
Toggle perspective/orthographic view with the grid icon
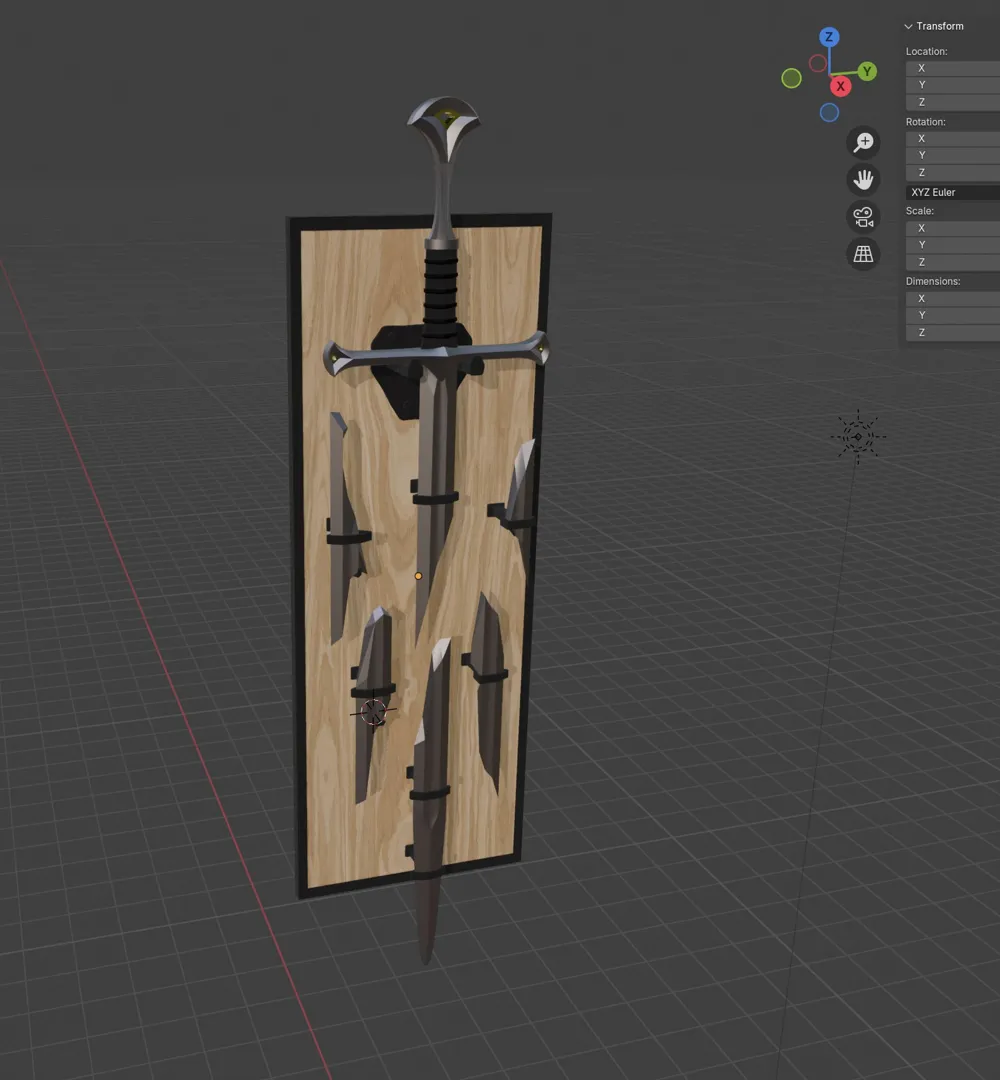863,254
